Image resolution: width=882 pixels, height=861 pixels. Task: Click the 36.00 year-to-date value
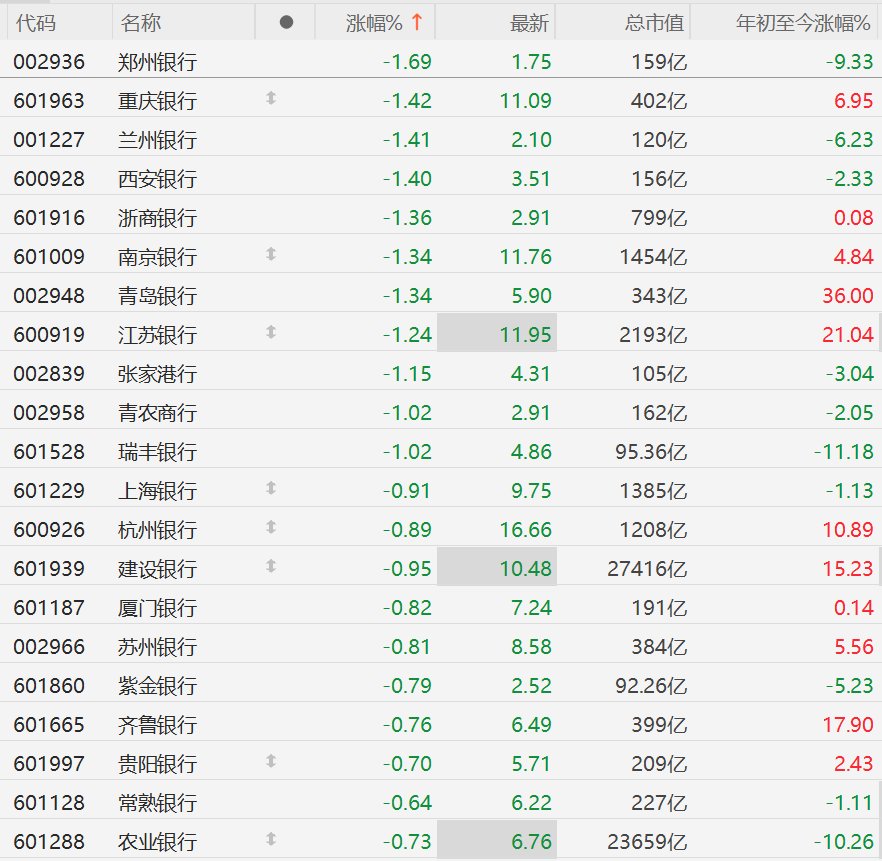pos(848,296)
